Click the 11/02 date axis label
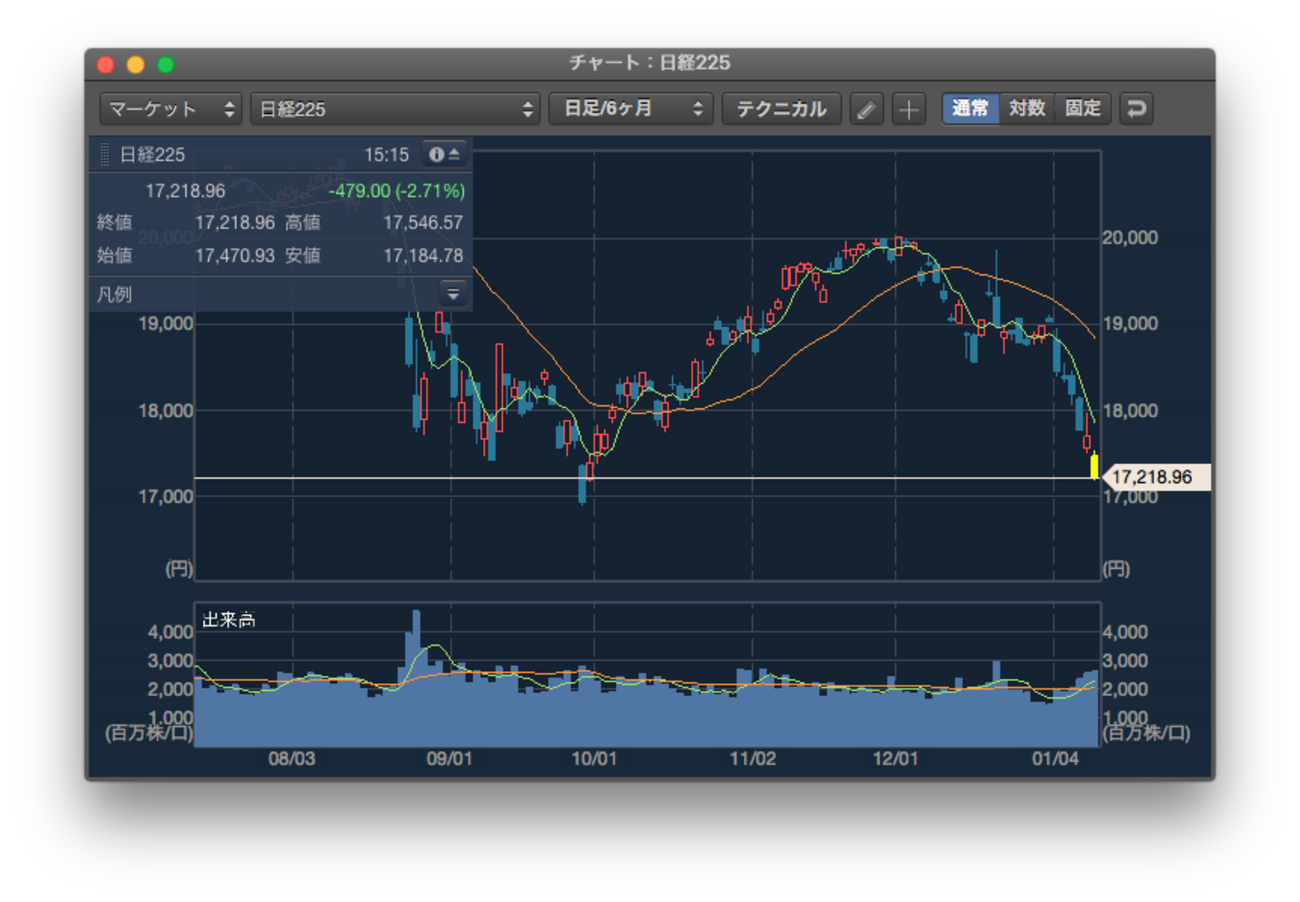Screen dimensions: 1300x902 (x=753, y=759)
